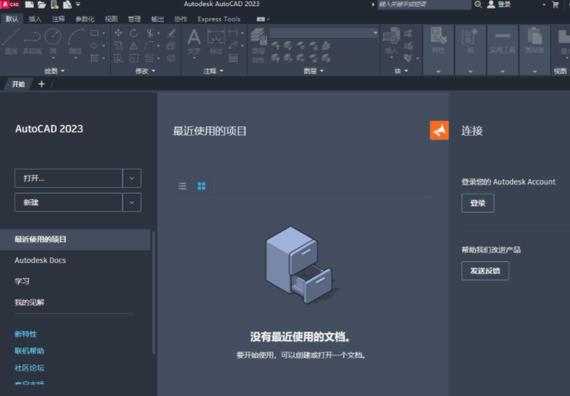Click the New button in left panel
Screen dimensions: 570x396
point(68,203)
